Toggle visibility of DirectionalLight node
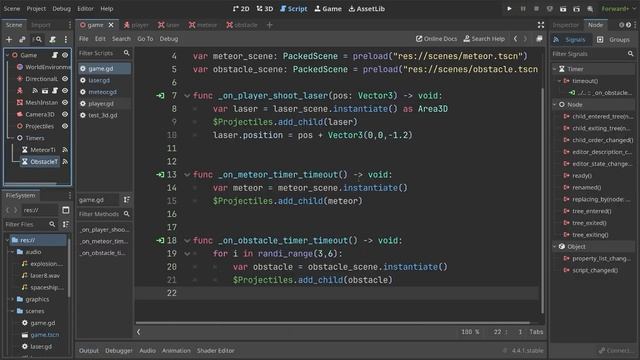Image resolution: width=640 pixels, height=360 pixels. (x=64, y=78)
